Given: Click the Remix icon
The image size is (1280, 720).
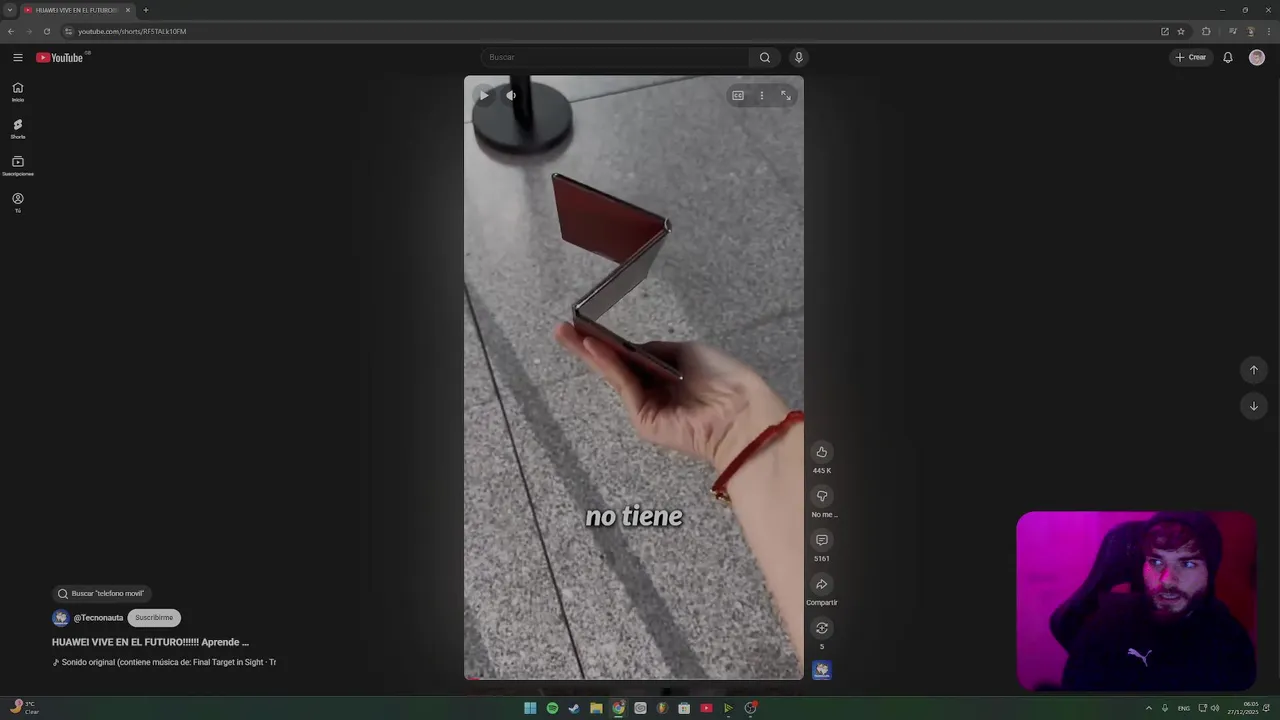Looking at the screenshot, I should (822, 628).
